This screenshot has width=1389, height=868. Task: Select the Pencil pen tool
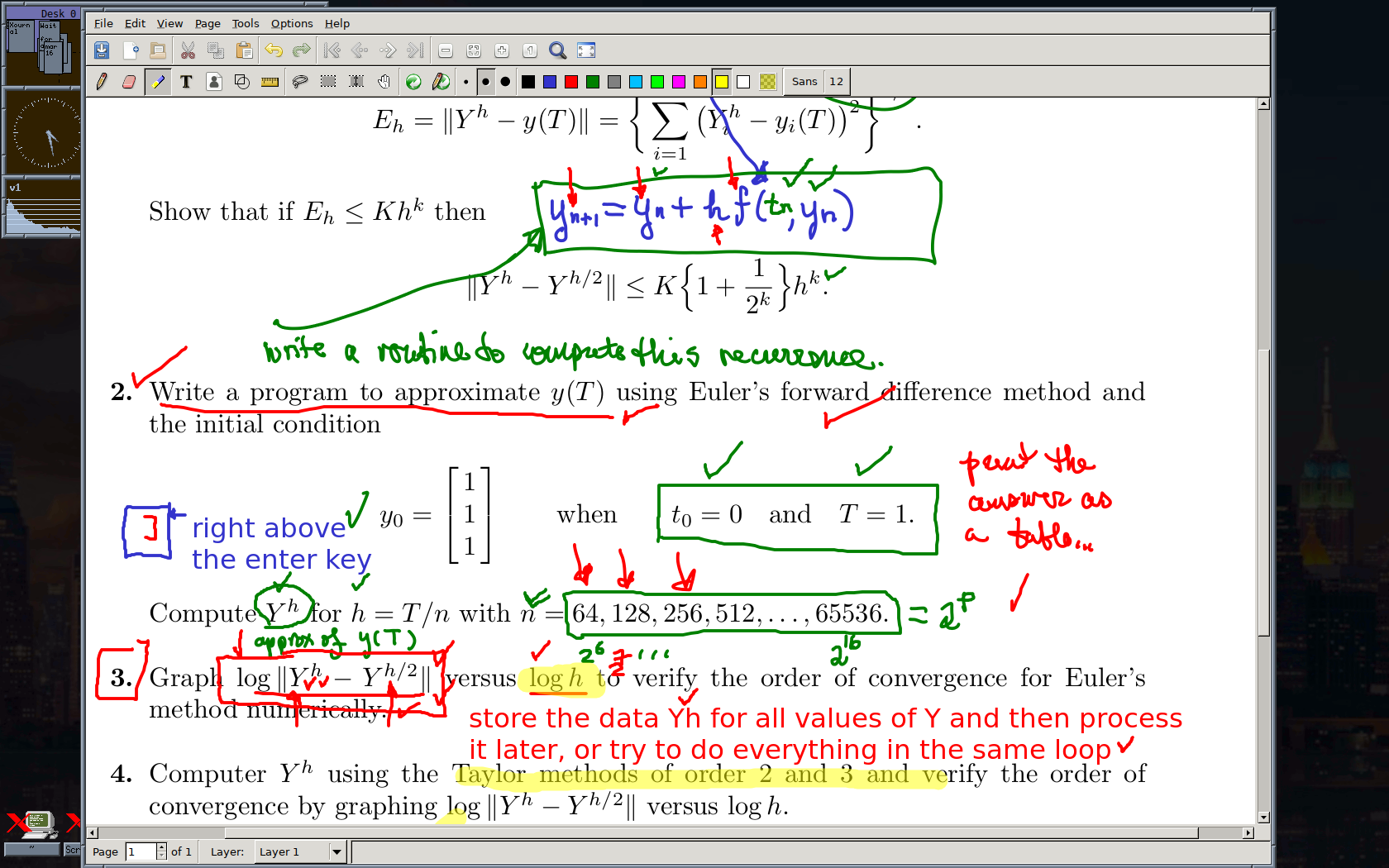(102, 81)
